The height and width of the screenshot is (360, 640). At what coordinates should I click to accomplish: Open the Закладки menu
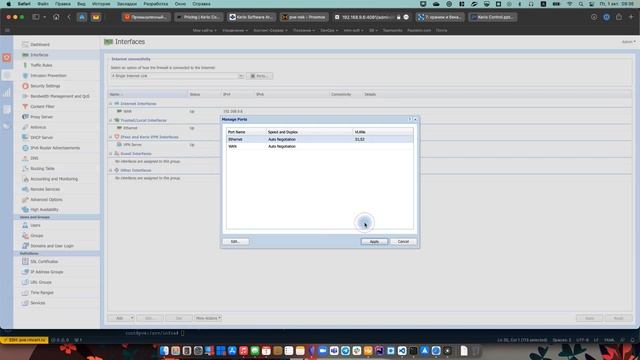(x=127, y=4)
